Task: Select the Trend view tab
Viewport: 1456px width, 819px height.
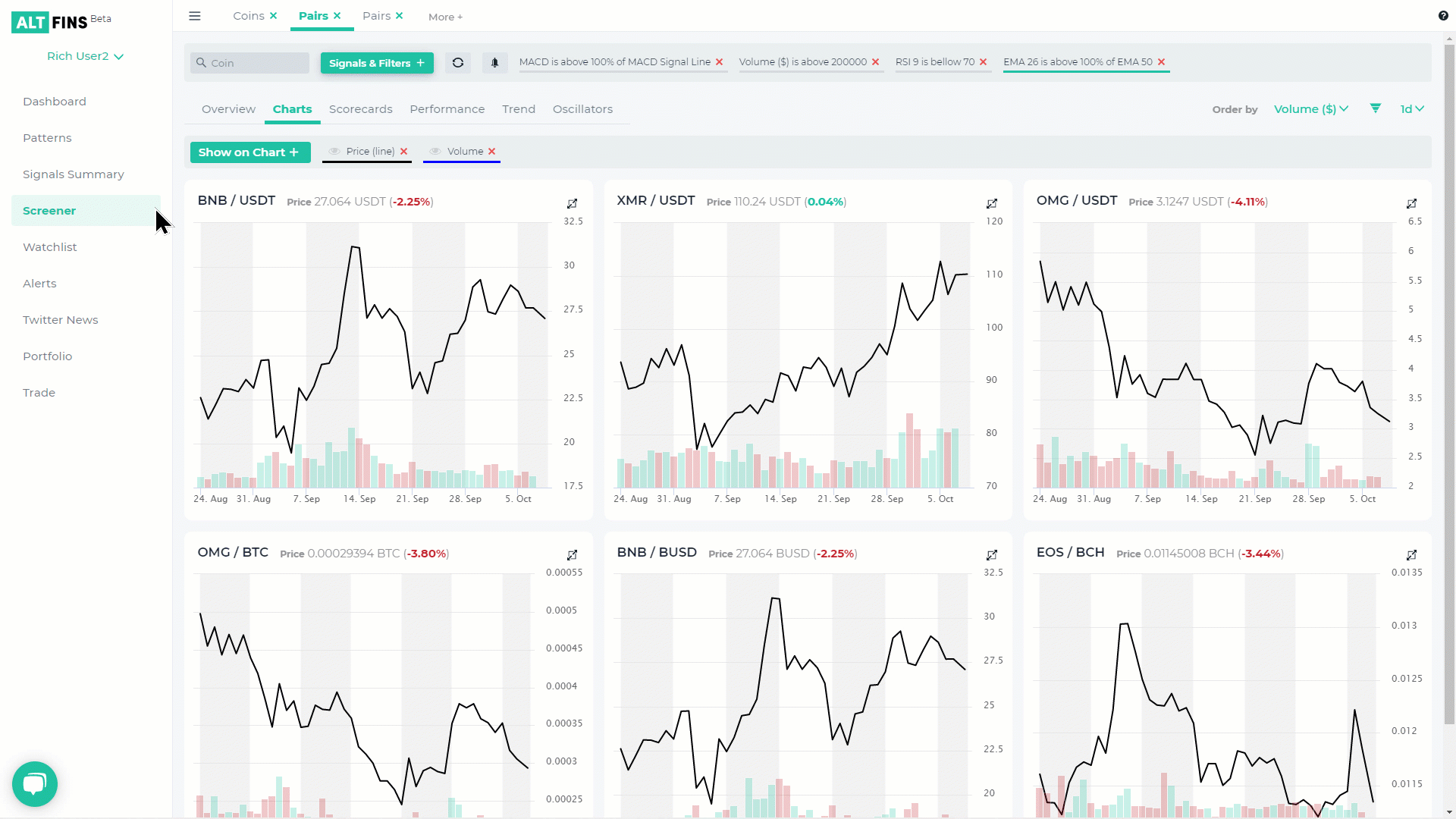Action: click(x=519, y=109)
